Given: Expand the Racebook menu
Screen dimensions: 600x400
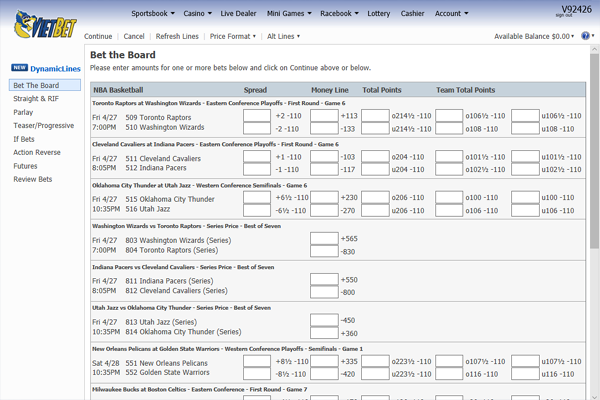Looking at the screenshot, I should click(x=339, y=13).
